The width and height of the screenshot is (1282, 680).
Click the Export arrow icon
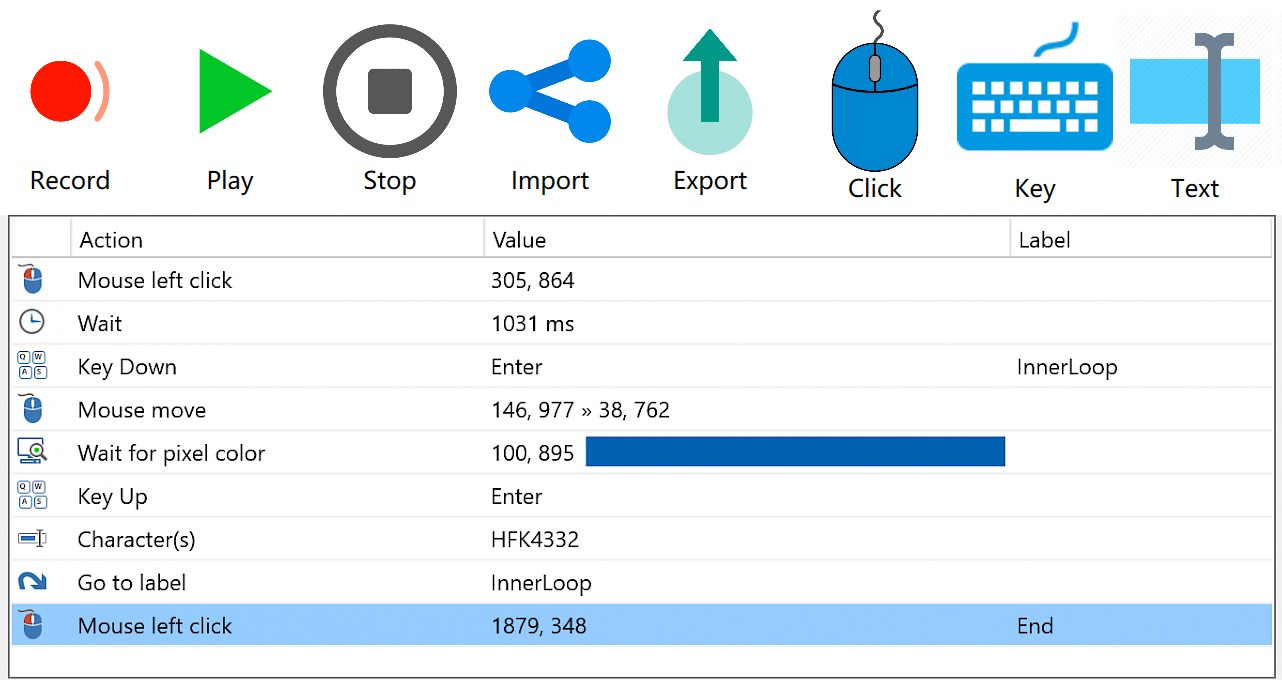pos(710,91)
